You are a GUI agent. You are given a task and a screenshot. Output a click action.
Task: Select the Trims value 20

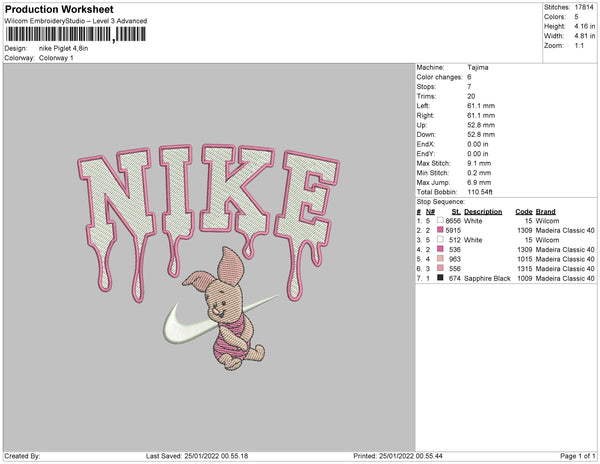tap(471, 96)
